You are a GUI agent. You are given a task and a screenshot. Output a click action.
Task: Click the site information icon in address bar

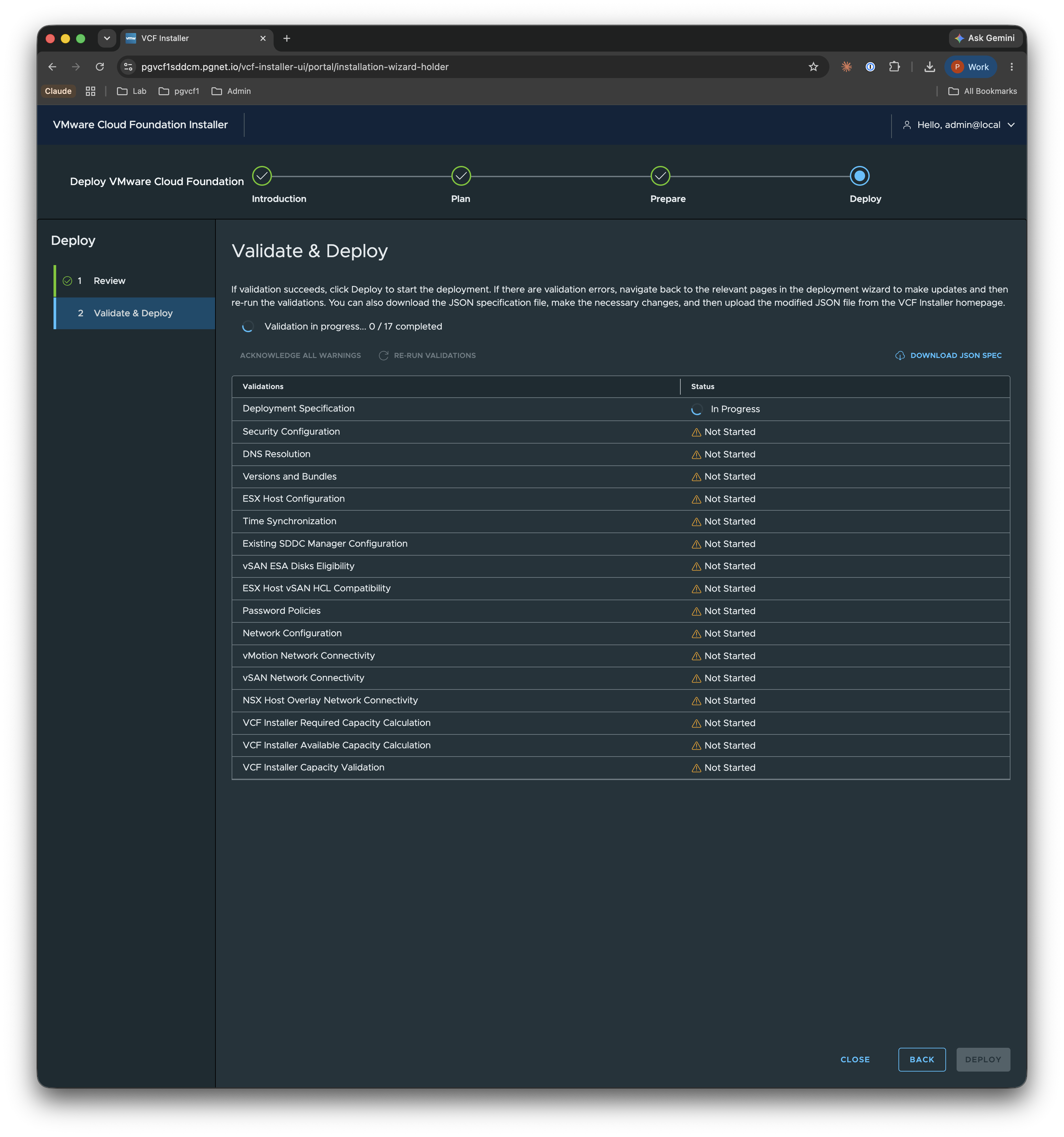click(129, 67)
